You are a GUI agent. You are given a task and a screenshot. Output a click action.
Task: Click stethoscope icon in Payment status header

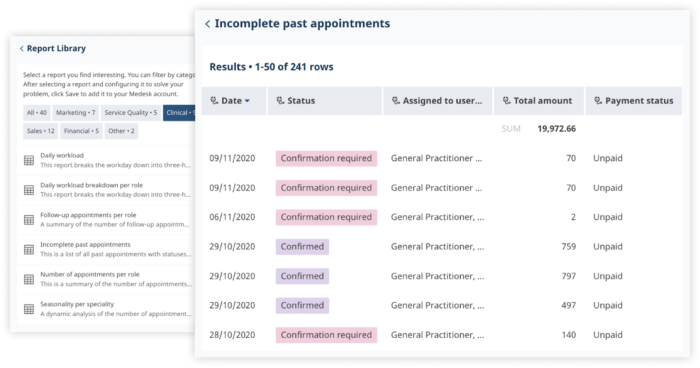[598, 101]
